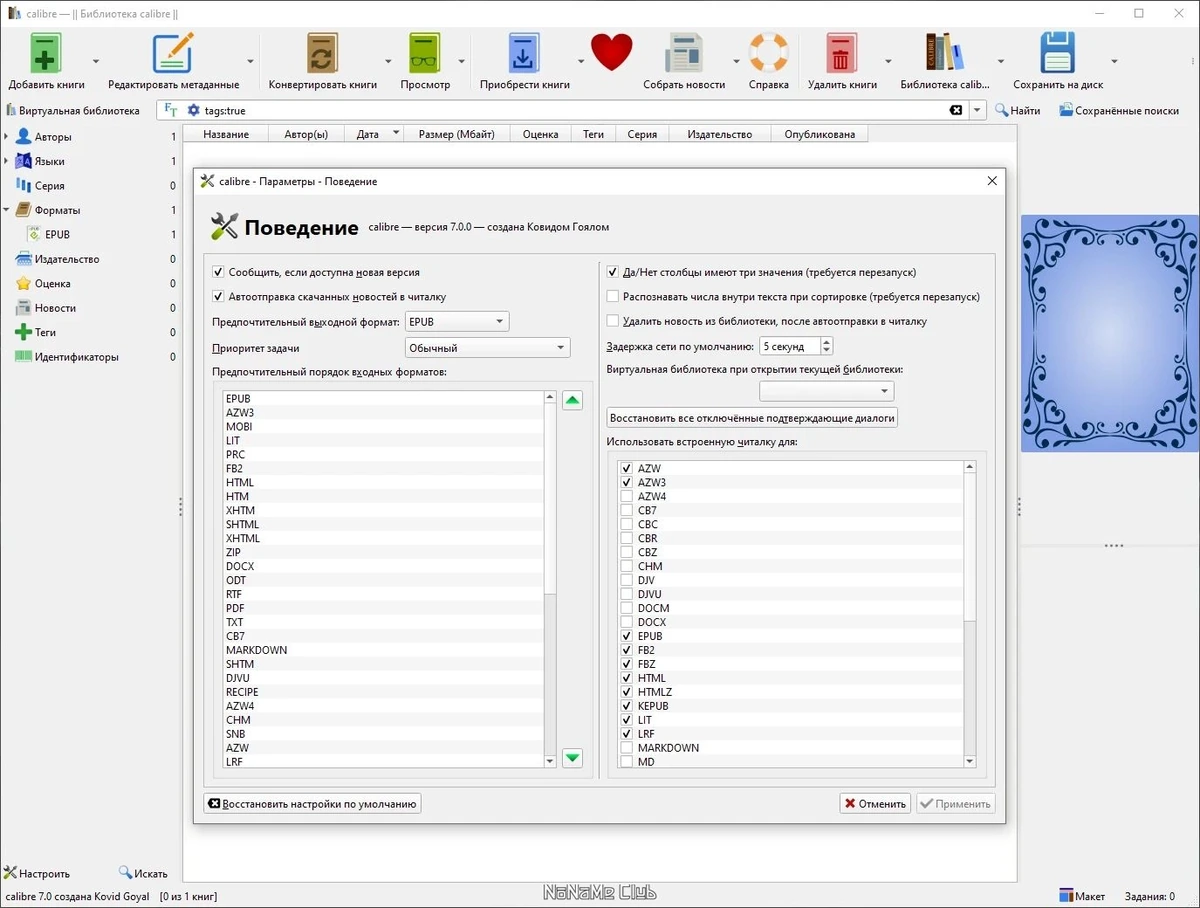This screenshot has width=1200, height=908.
Task: Toggle Автоотправка скачанных новостей в читалку
Action: click(x=218, y=297)
